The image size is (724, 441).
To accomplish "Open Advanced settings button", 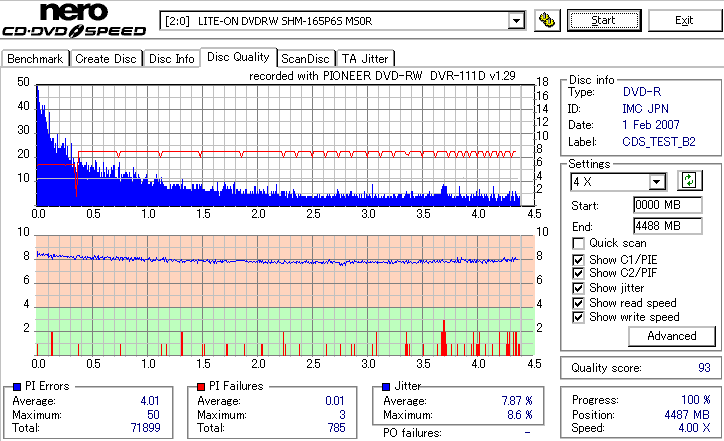I will pyautogui.click(x=671, y=336).
